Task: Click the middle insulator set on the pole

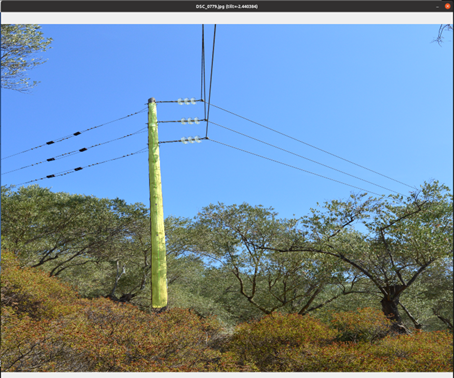Action: (x=190, y=121)
